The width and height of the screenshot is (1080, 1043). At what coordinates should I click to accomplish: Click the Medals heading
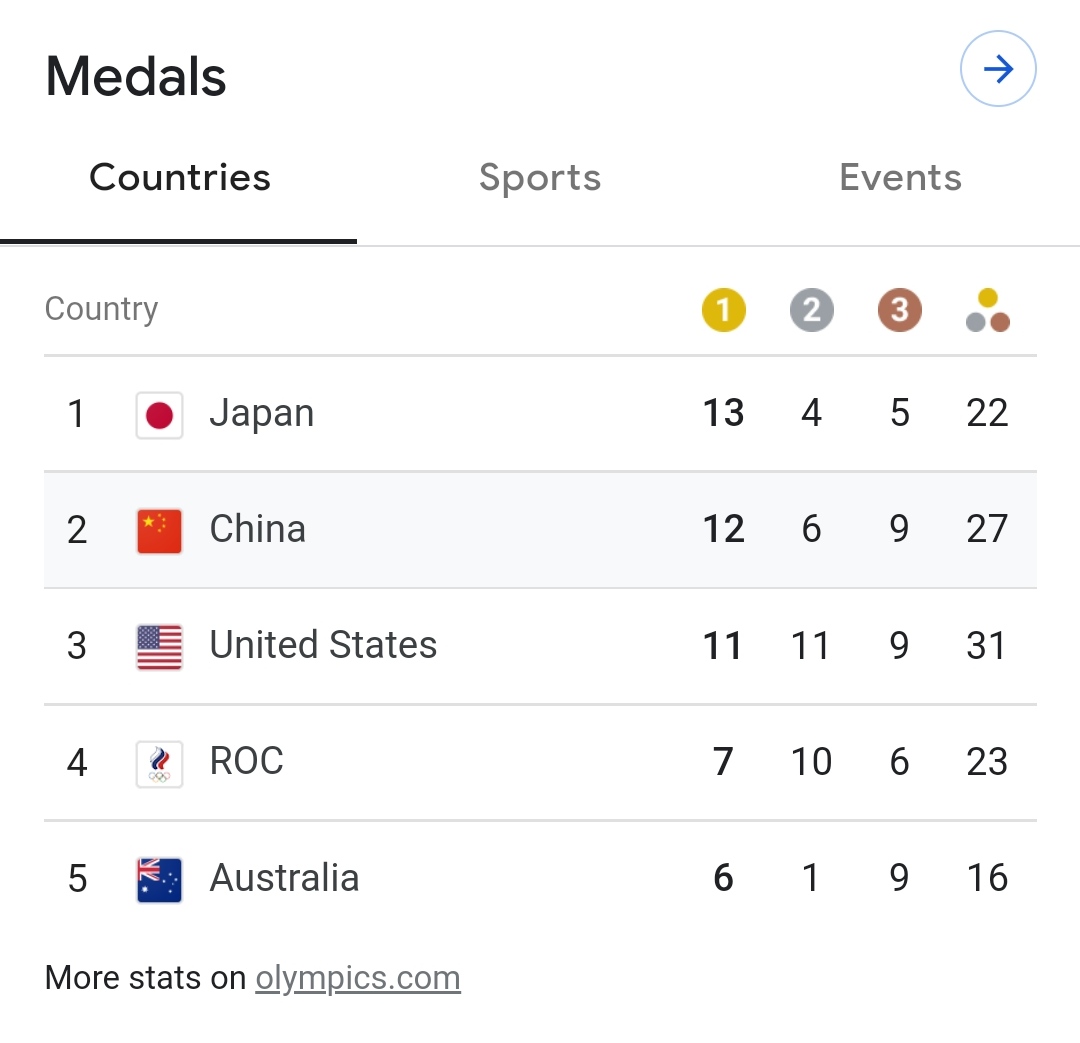136,76
